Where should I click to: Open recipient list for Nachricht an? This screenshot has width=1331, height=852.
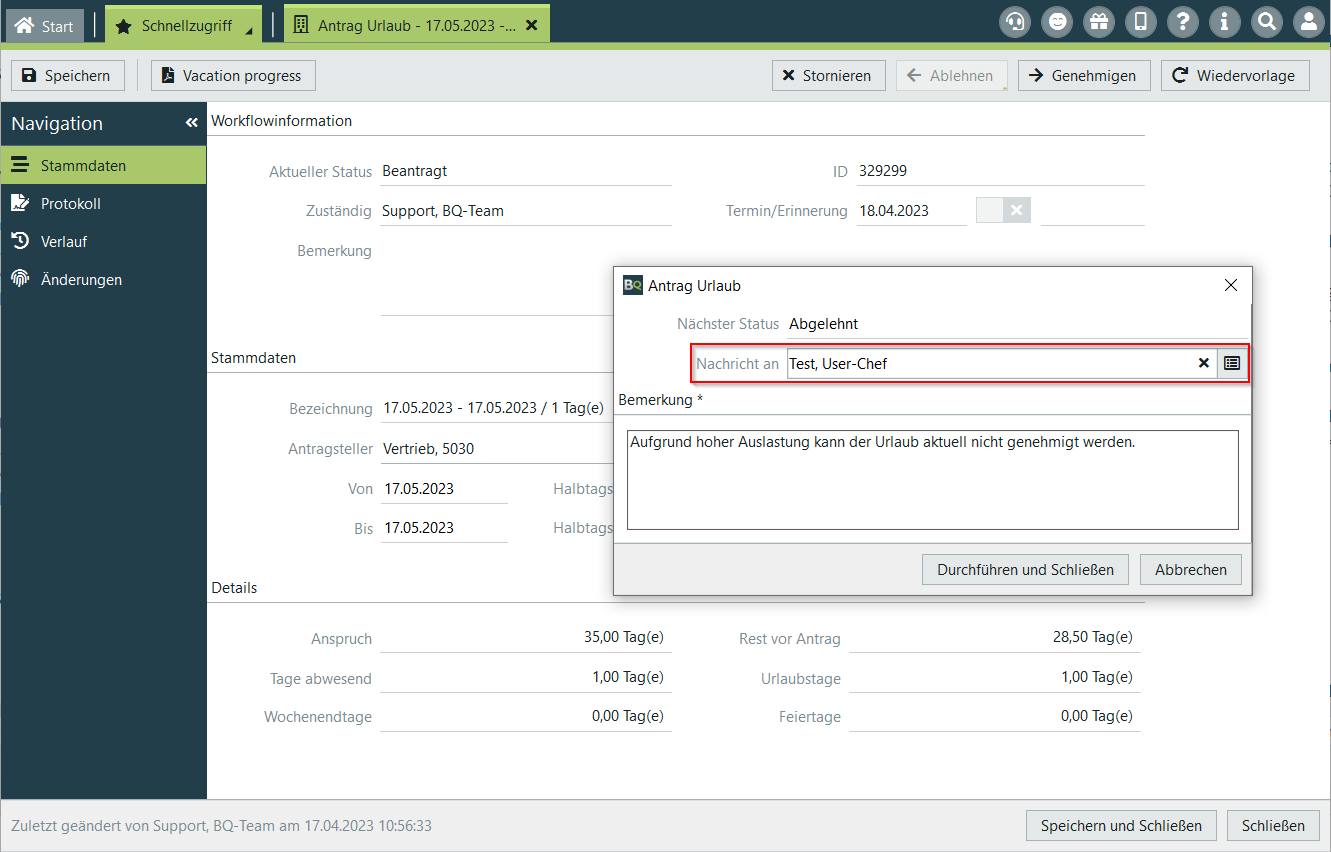(x=1232, y=364)
